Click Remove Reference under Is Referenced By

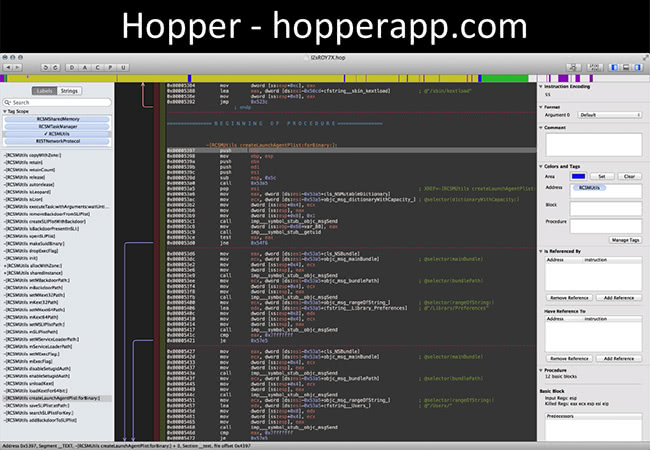coord(569,298)
